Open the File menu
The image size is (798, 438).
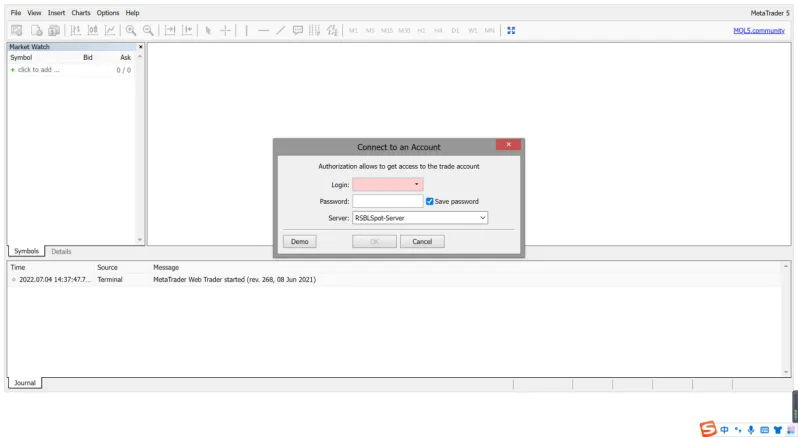(x=16, y=13)
